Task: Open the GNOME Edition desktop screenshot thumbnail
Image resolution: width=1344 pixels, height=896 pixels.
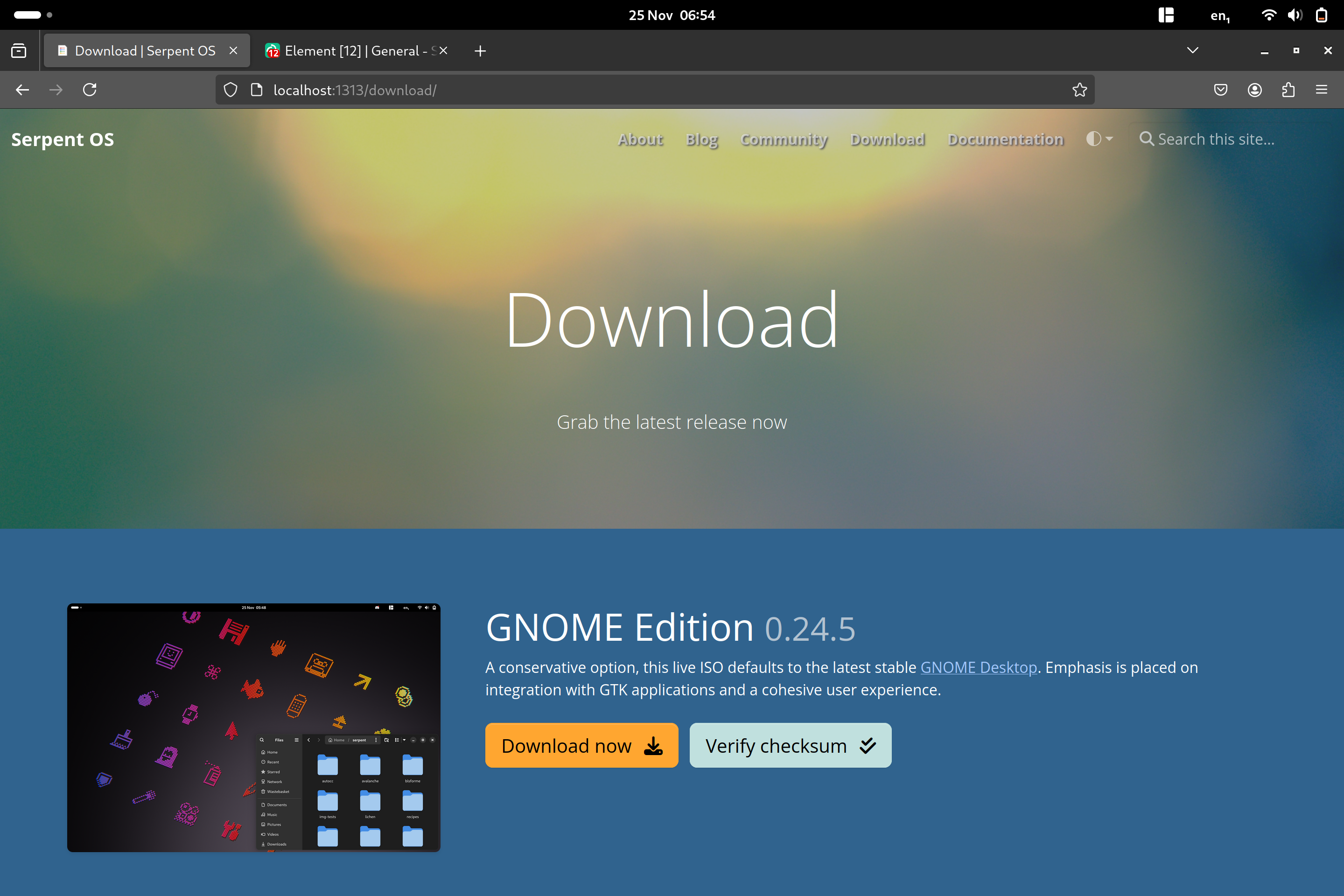Action: (254, 728)
